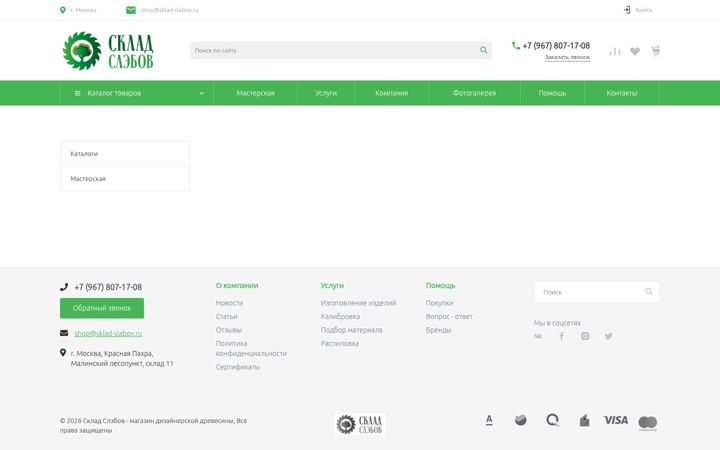720x450 pixels.
Task: Click the Yandex Money payment icon
Action: coord(585,420)
